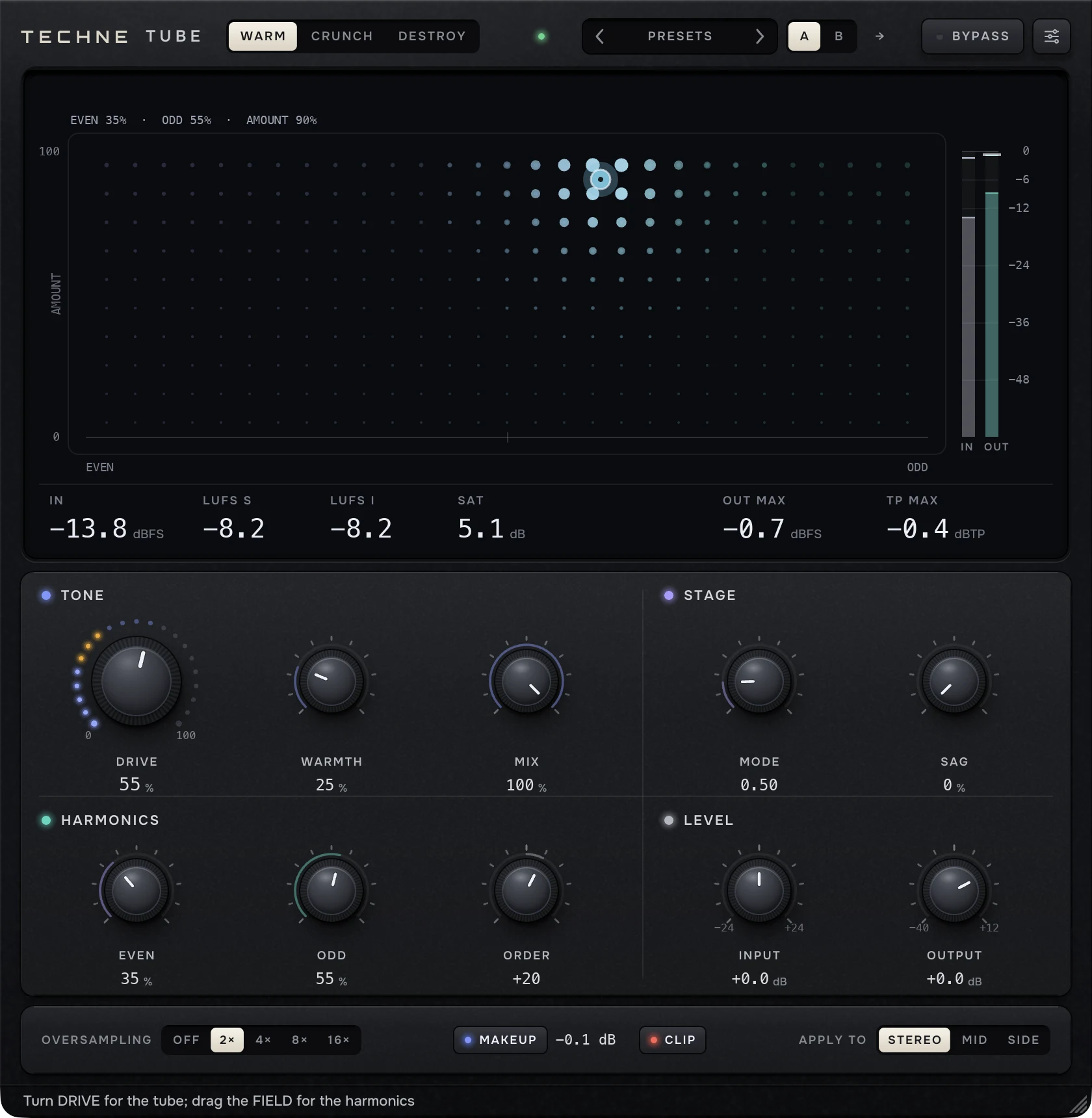Viewport: 1092px width, 1118px height.
Task: Click the EVEN harmonics knob
Action: [x=136, y=890]
